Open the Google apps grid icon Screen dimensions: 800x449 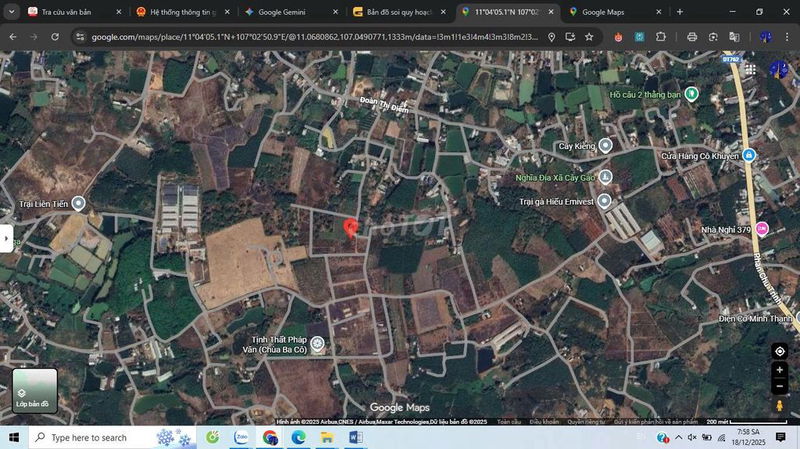779,68
